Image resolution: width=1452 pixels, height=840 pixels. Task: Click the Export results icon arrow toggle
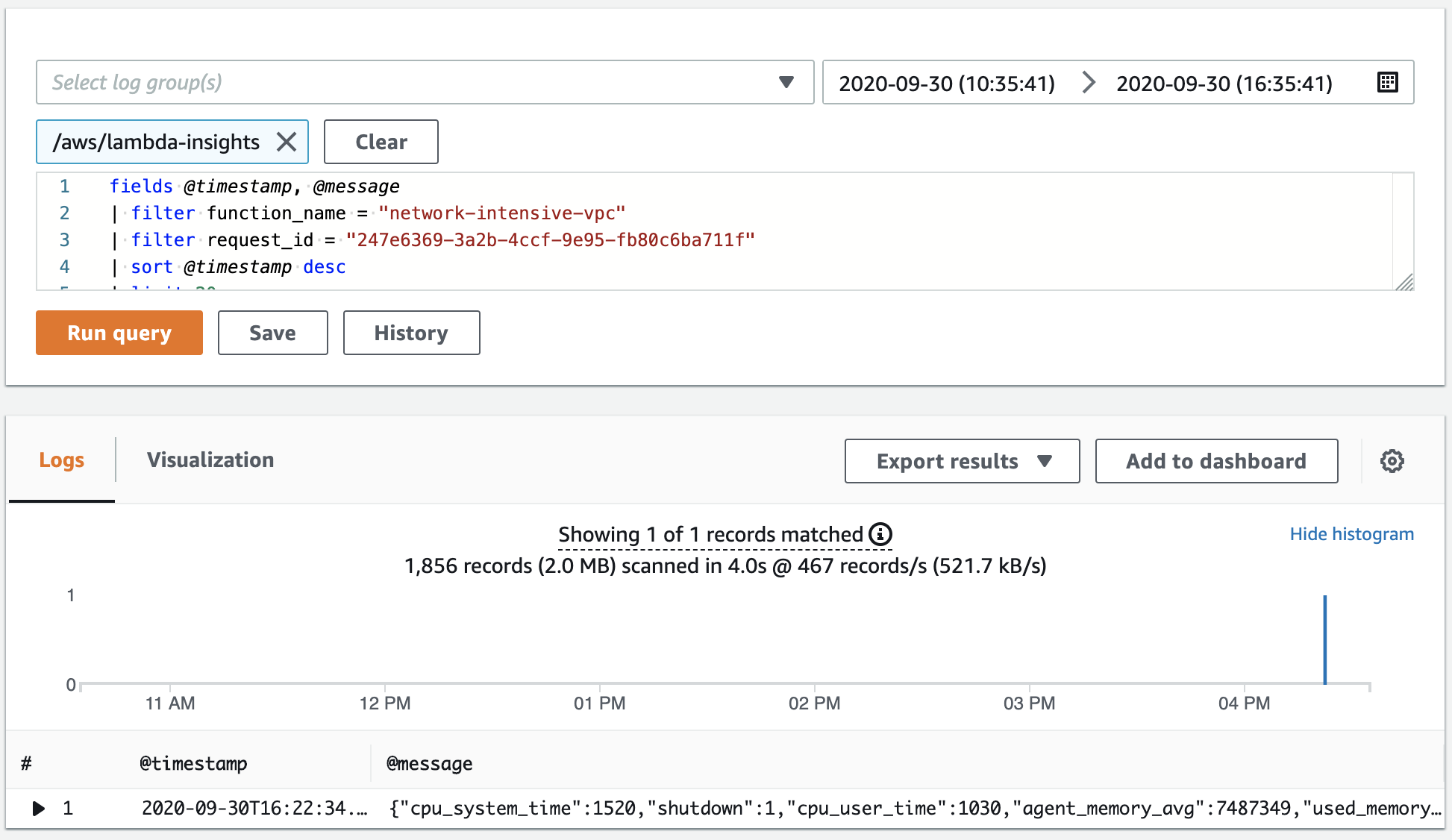pyautogui.click(x=1049, y=462)
